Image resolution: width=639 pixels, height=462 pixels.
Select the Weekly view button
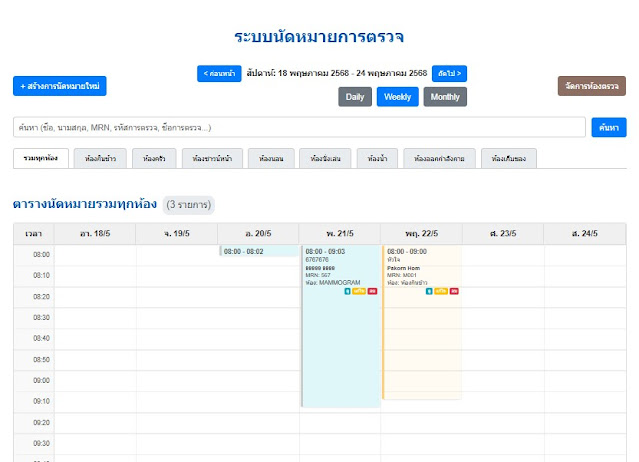(397, 97)
